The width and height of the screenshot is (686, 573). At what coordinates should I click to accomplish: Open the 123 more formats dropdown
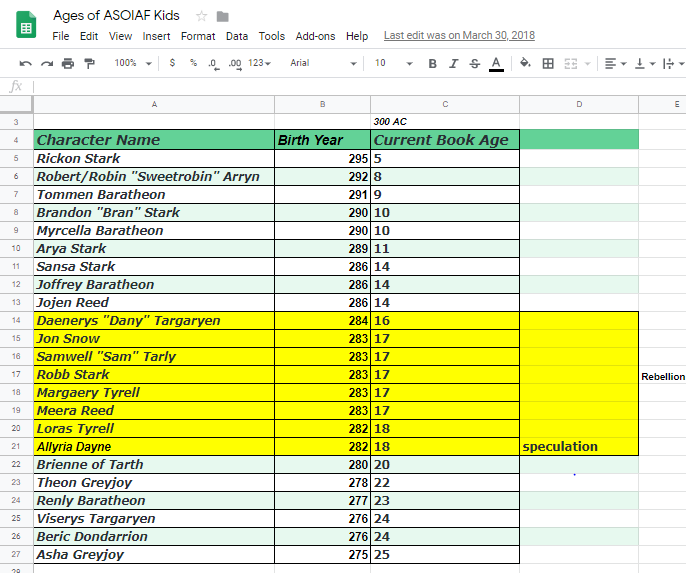(x=259, y=63)
